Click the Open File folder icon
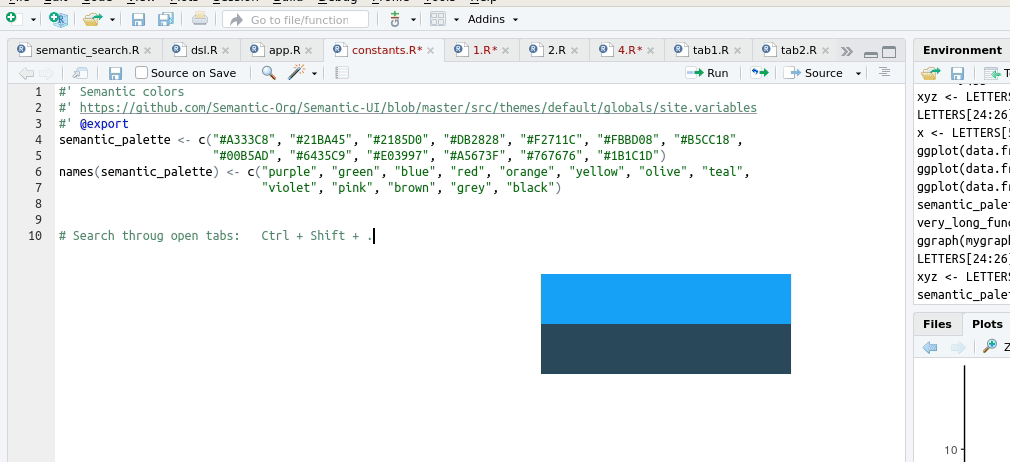The image size is (1010, 462). click(x=93, y=19)
